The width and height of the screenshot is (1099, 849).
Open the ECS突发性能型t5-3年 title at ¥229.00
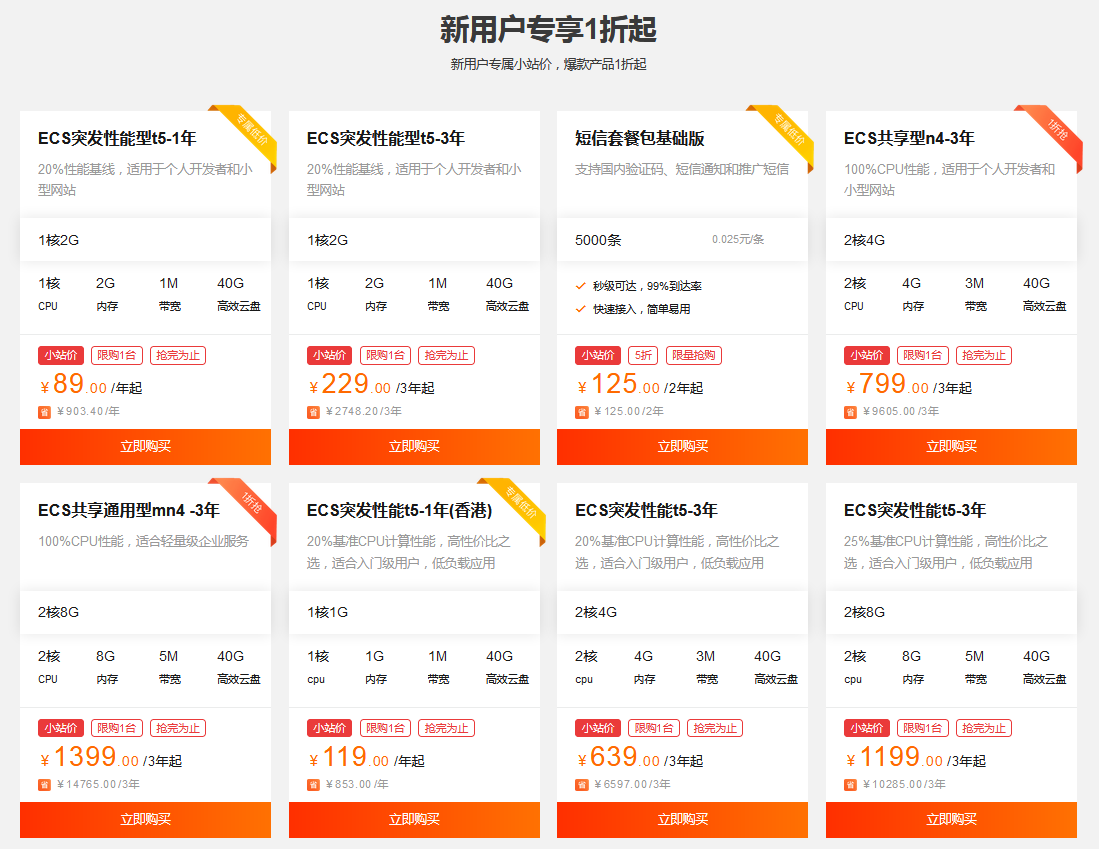point(385,138)
